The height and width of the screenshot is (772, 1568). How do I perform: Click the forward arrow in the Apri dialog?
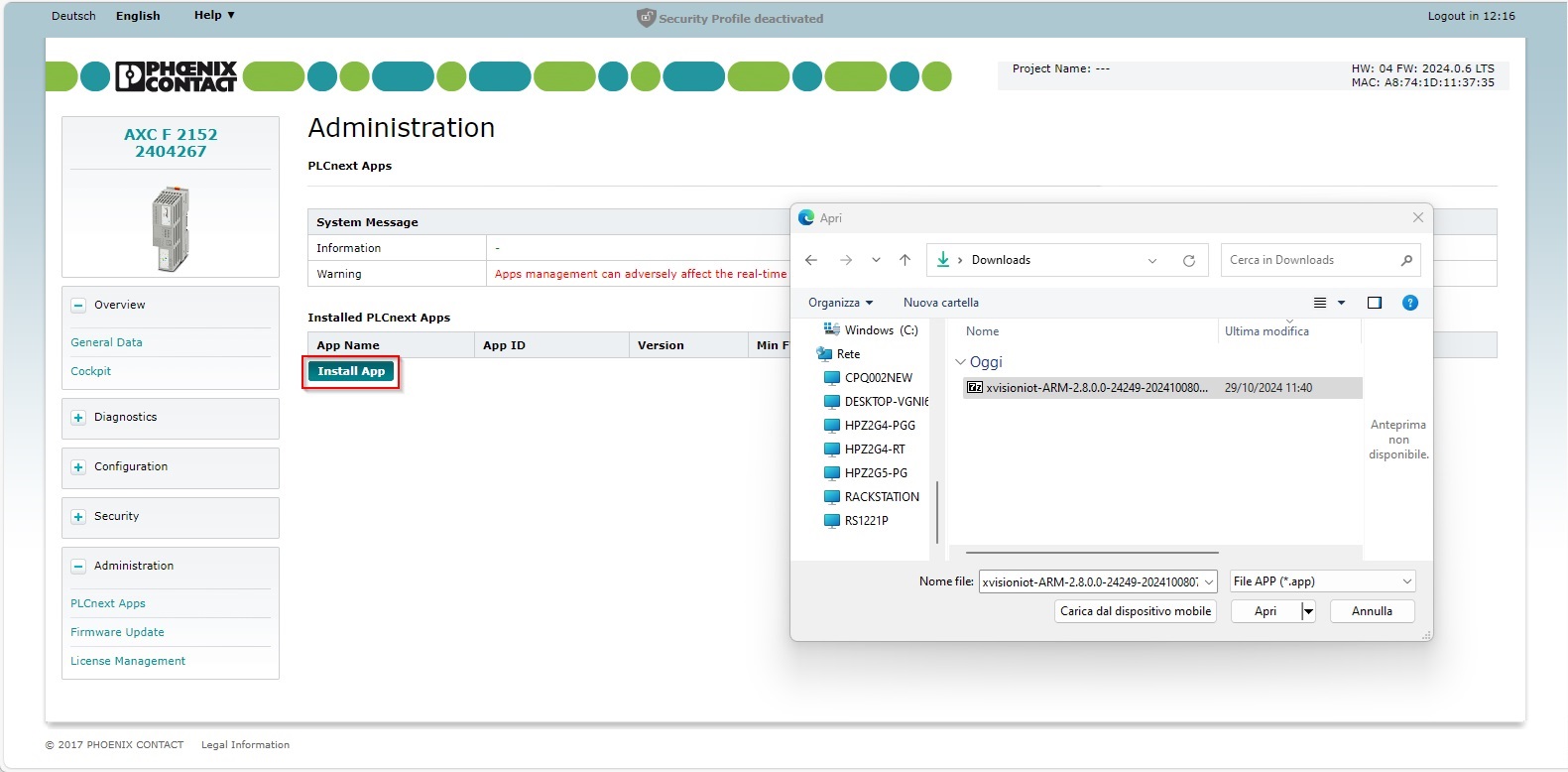(x=846, y=260)
